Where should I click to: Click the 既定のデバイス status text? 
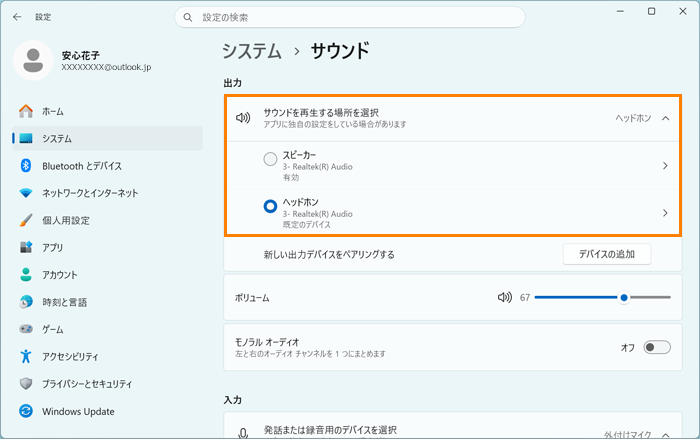pyautogui.click(x=307, y=225)
